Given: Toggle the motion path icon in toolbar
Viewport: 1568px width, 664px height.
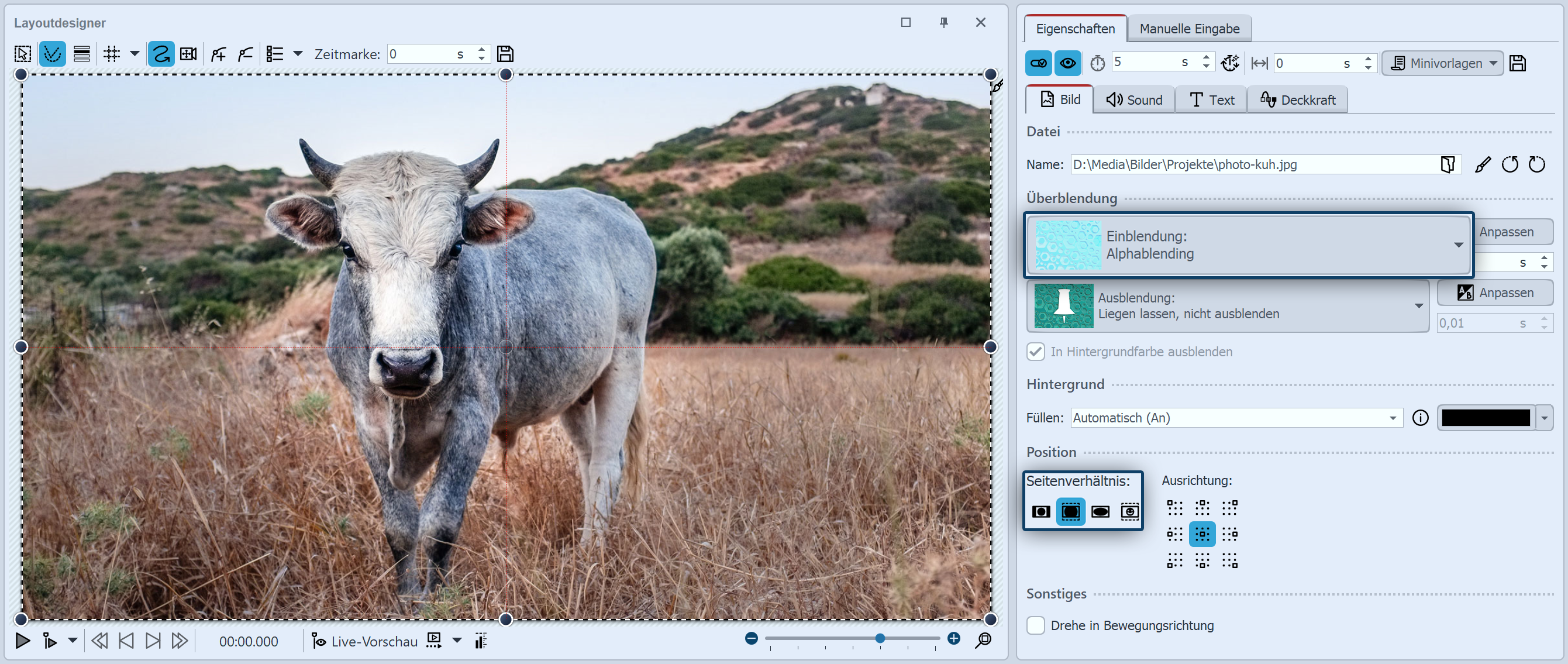Looking at the screenshot, I should coord(161,54).
